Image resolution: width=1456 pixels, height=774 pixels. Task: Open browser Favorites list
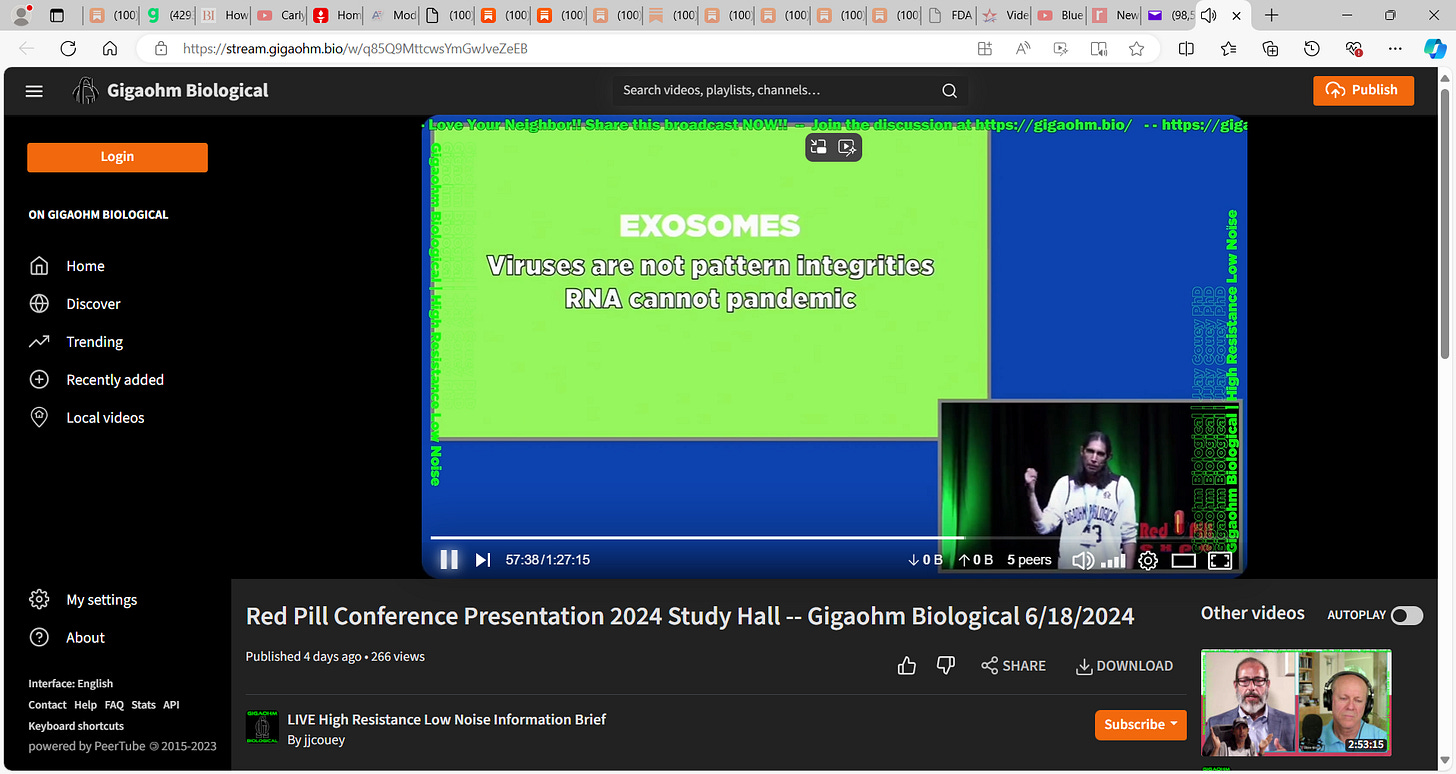click(x=1228, y=48)
